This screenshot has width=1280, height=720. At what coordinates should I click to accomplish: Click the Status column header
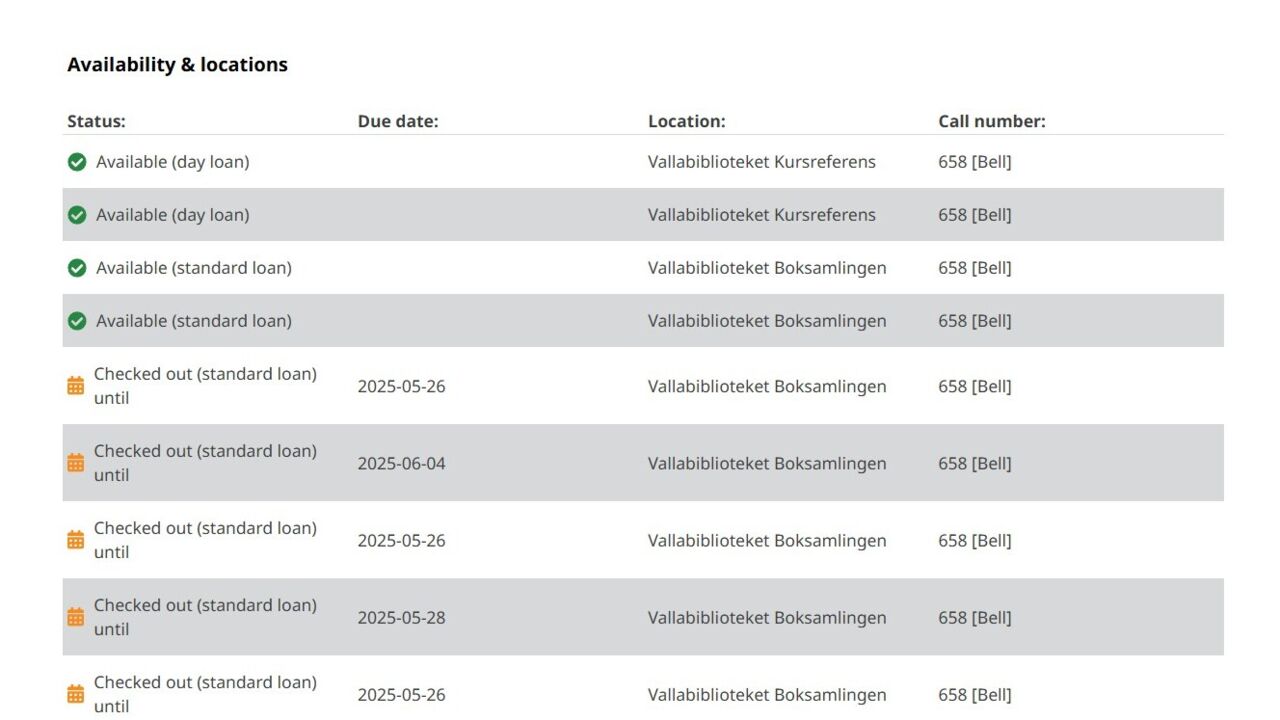click(96, 121)
